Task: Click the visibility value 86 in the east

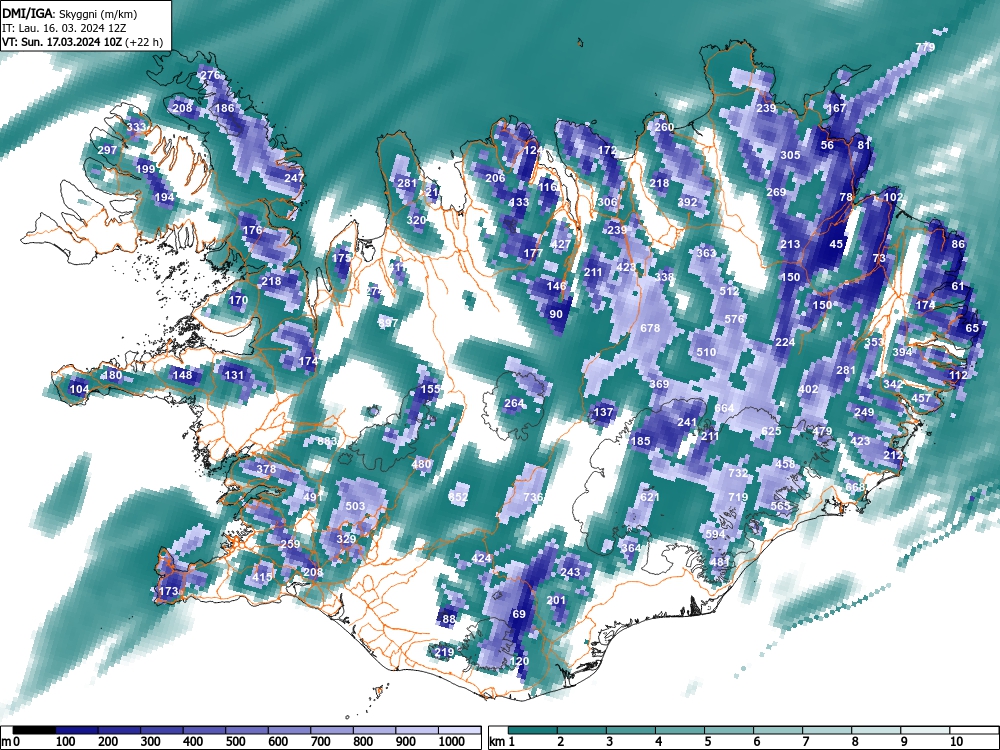Action: pyautogui.click(x=958, y=244)
